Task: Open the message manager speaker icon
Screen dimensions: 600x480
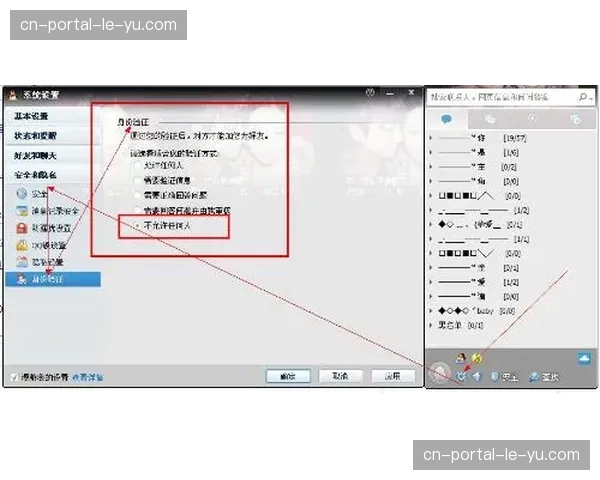Action: click(476, 377)
